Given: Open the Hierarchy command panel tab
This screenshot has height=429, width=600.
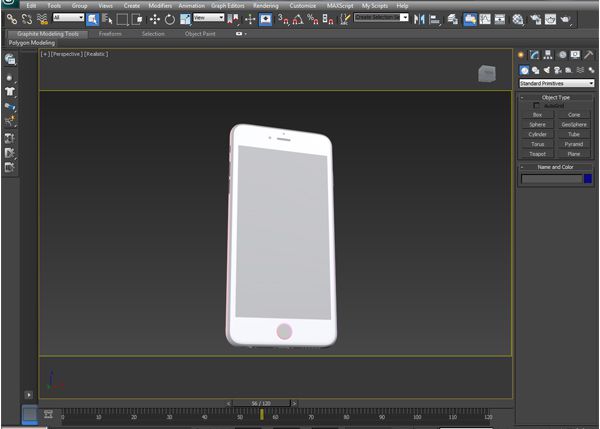Looking at the screenshot, I should (x=548, y=55).
